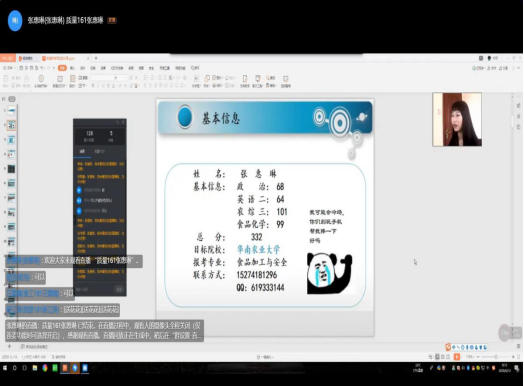Switch to Normal view in status bar
The width and height of the screenshot is (524, 386).
(x=437, y=357)
